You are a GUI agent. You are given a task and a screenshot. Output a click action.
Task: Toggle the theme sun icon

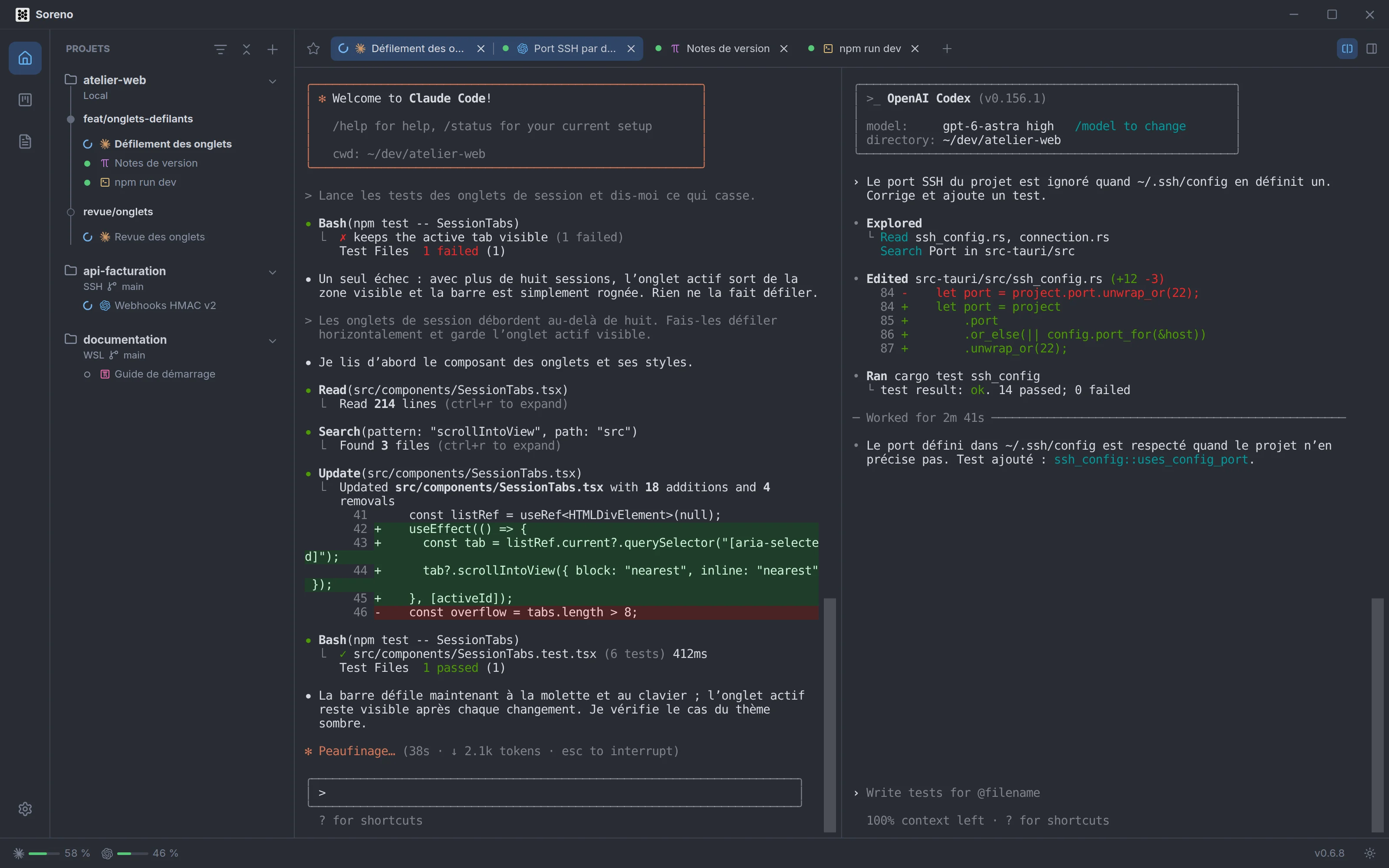[x=1370, y=853]
